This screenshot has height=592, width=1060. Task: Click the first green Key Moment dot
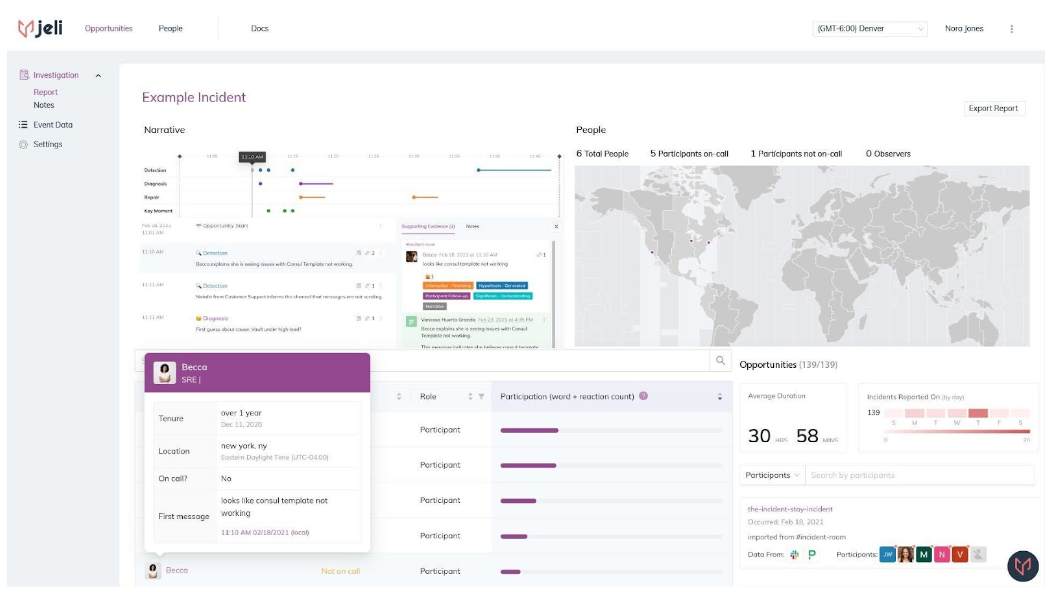[268, 211]
